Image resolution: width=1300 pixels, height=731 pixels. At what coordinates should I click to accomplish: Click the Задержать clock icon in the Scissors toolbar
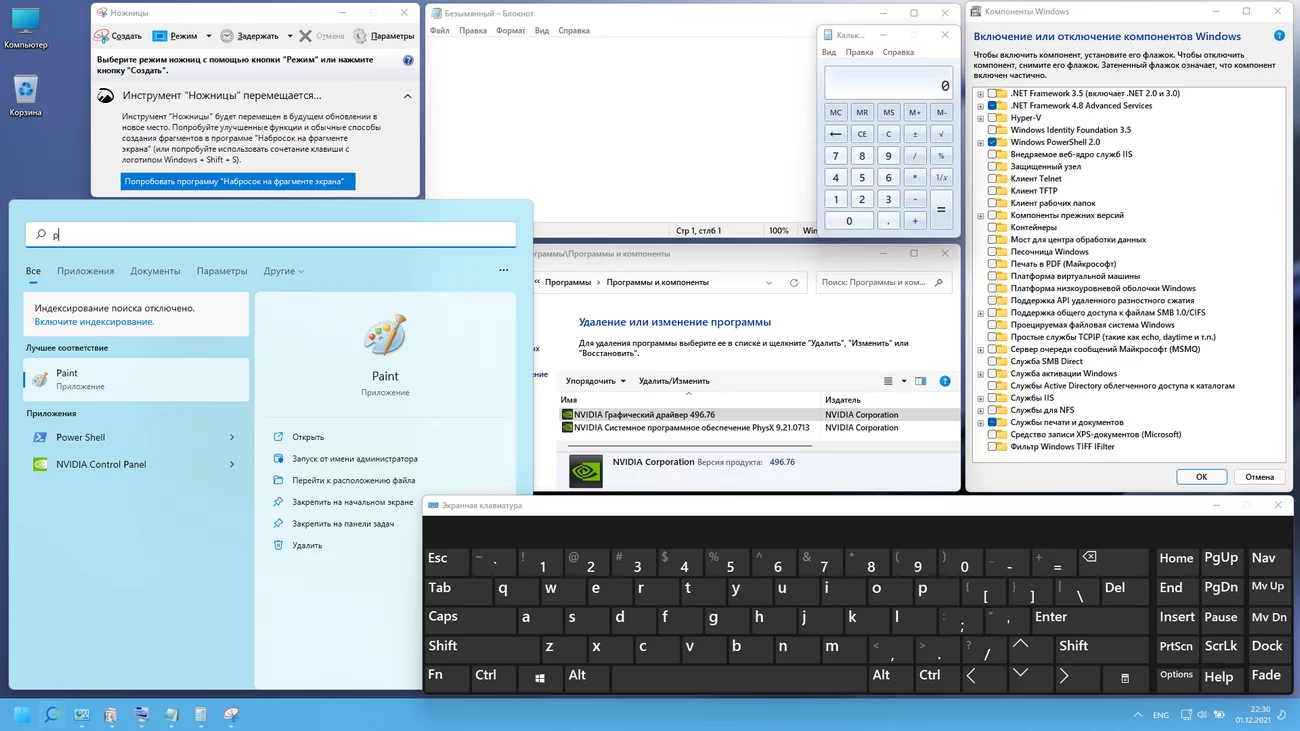tap(227, 36)
